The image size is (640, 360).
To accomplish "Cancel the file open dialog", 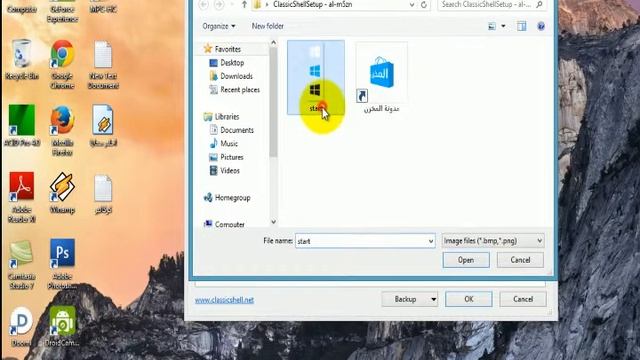I will 520,260.
